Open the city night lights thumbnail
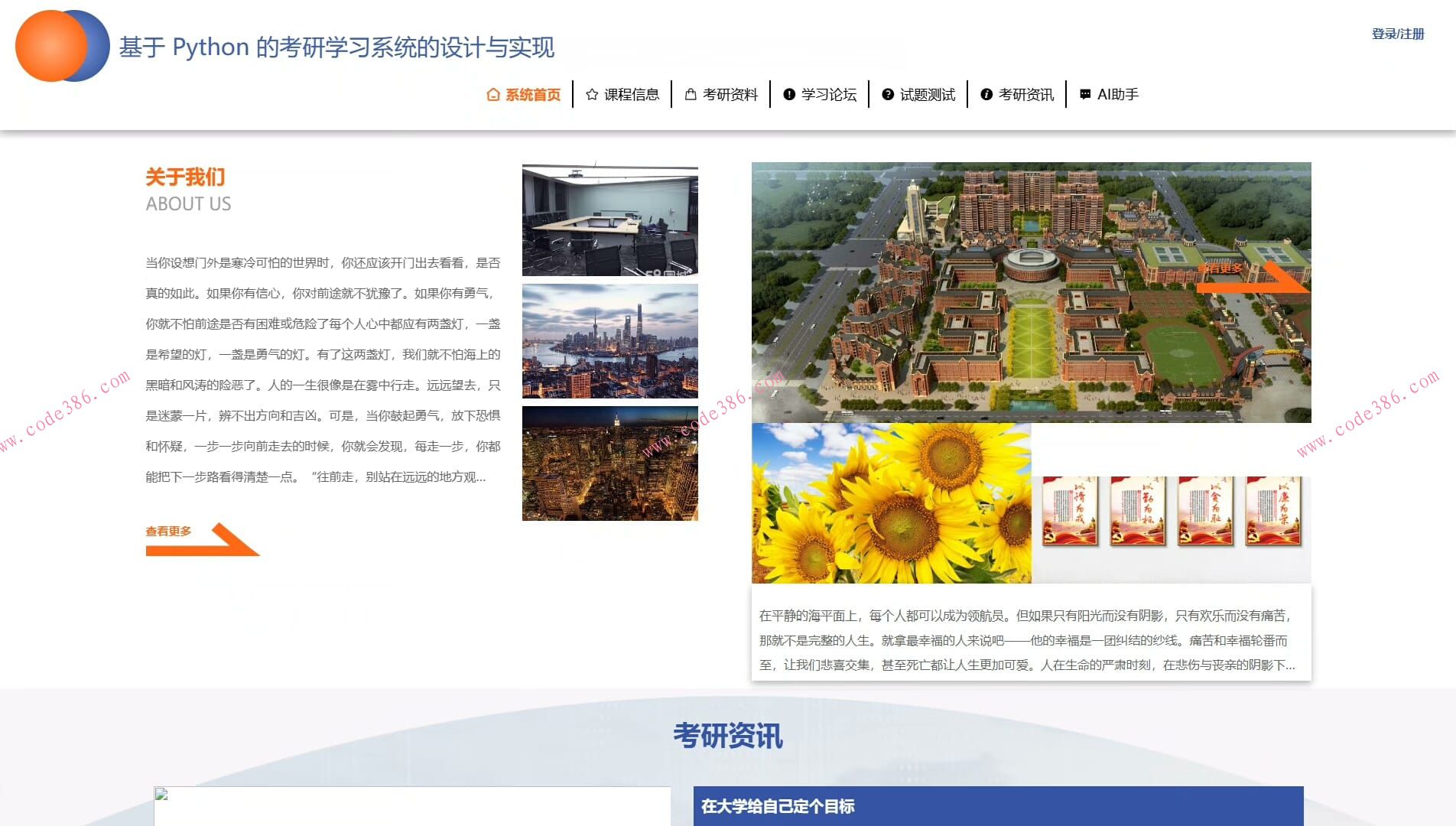Image resolution: width=1456 pixels, height=826 pixels. [x=610, y=463]
